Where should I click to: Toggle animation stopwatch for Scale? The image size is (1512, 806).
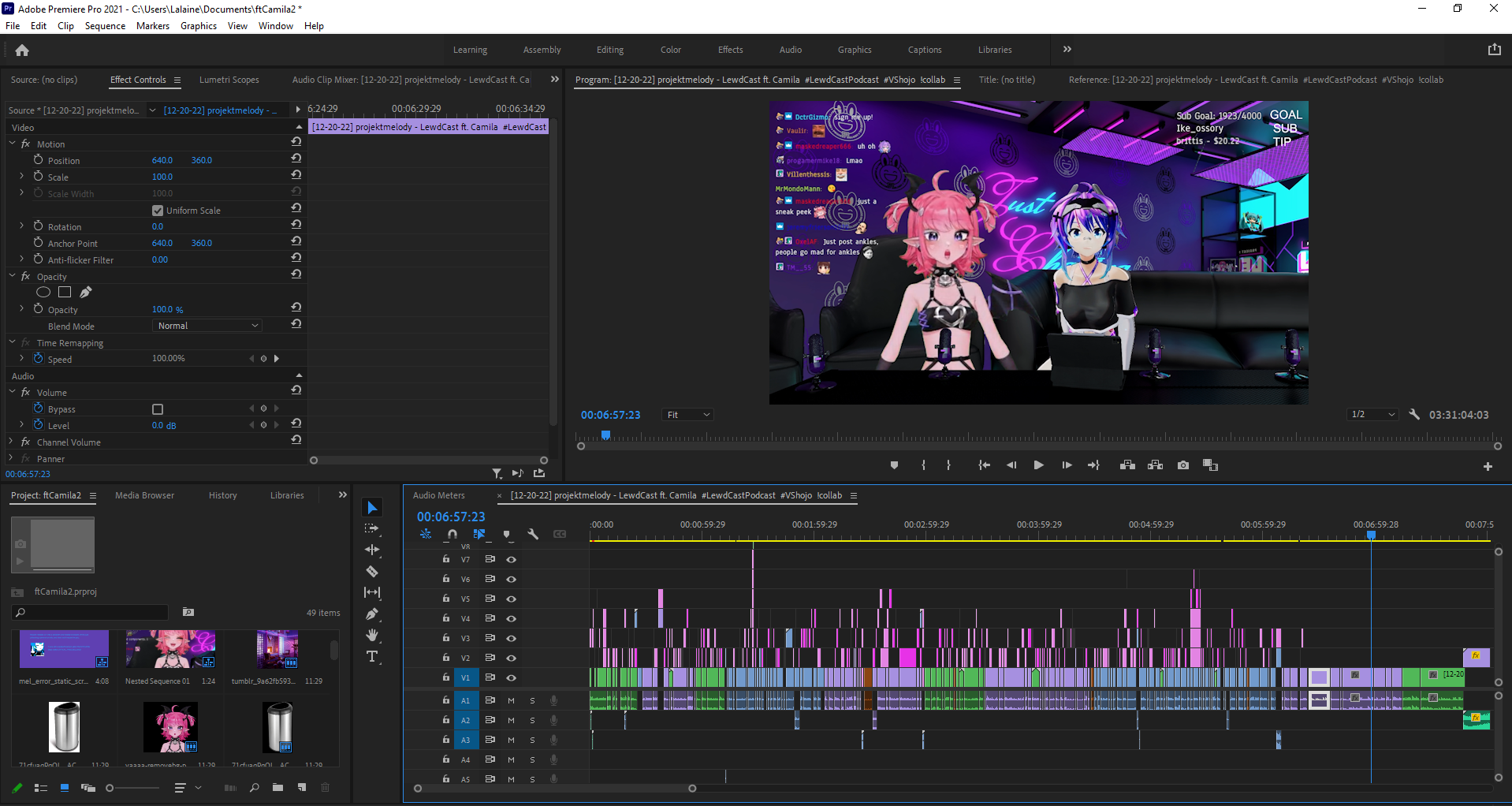(x=38, y=176)
